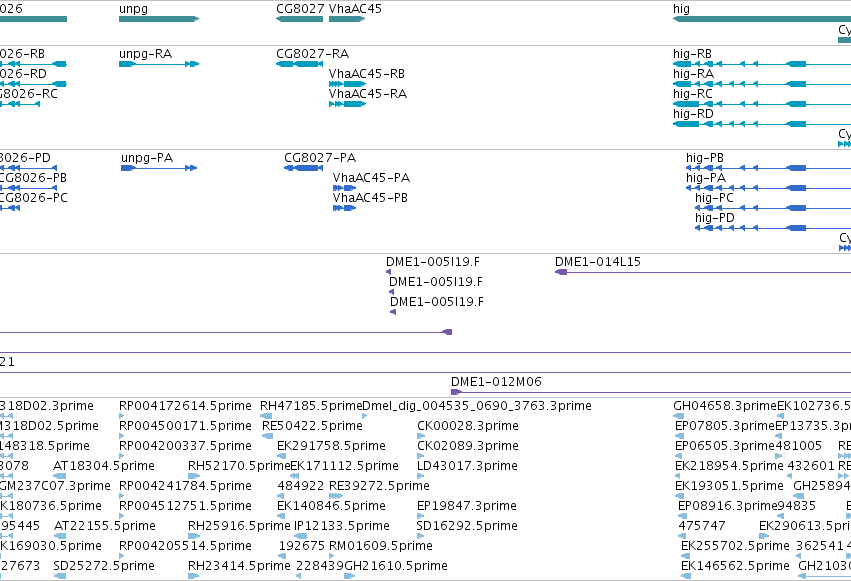Click the hig-RA transcript label
The height and width of the screenshot is (581, 851).
pyautogui.click(x=694, y=74)
